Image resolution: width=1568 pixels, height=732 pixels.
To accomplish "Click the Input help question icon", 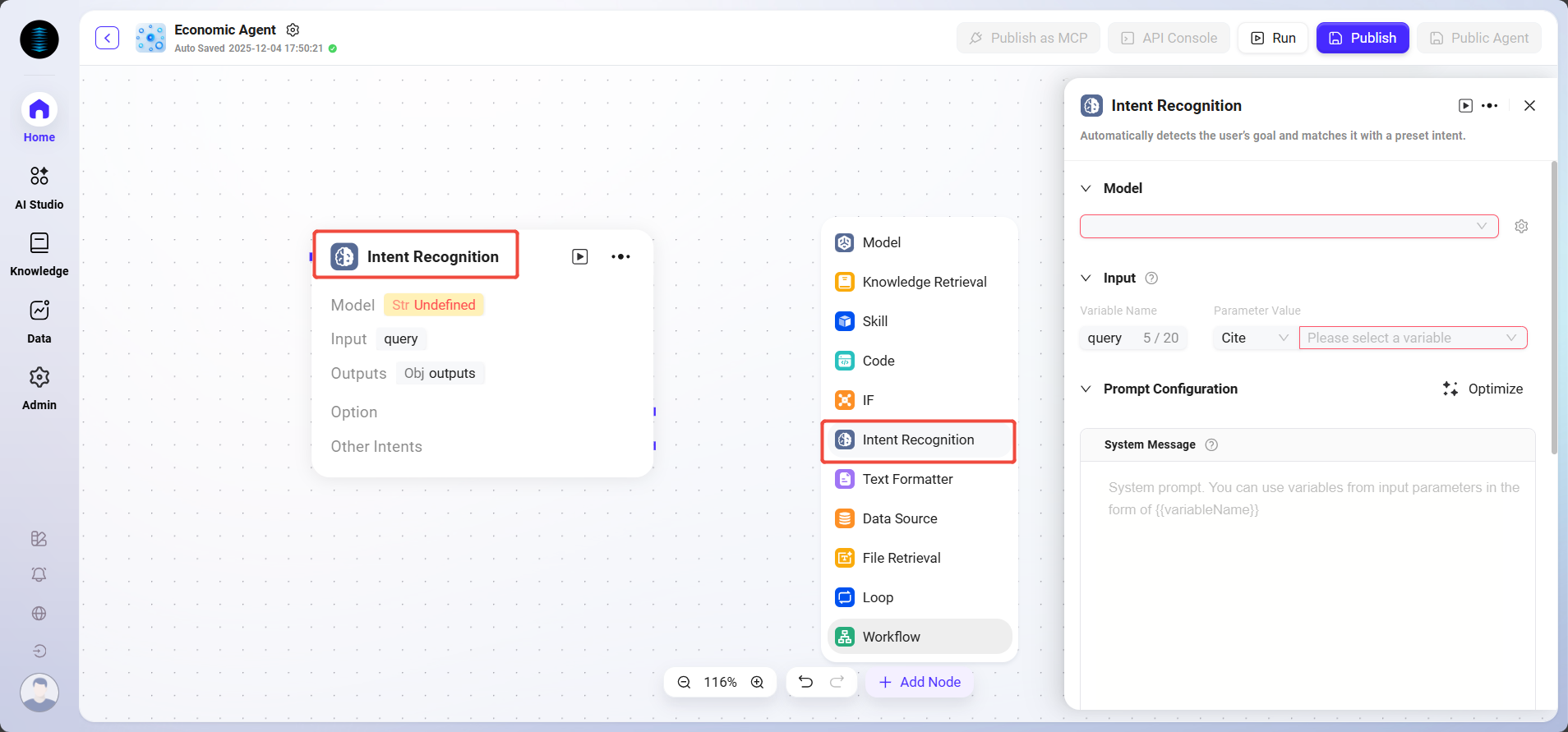I will pos(1151,278).
